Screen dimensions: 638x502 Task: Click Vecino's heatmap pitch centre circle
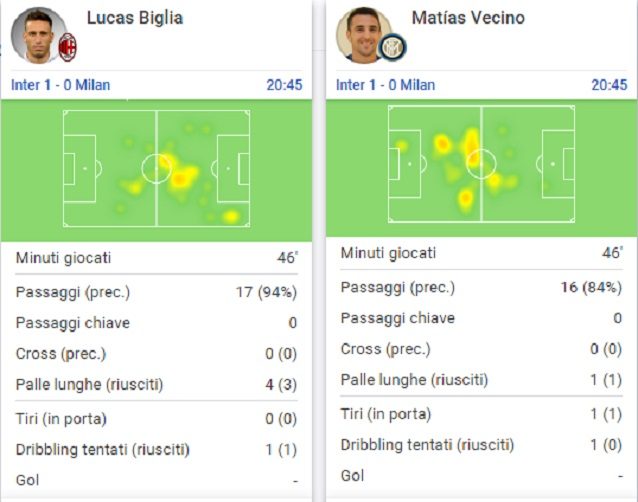point(481,164)
